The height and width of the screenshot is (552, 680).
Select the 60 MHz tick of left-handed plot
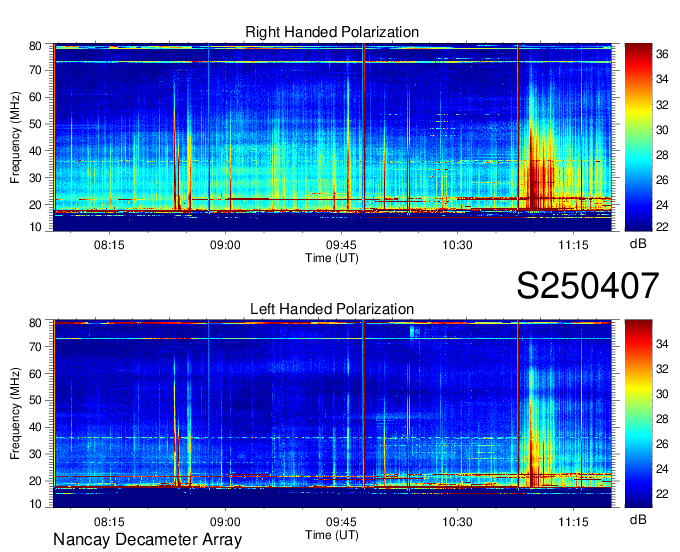tap(35, 374)
